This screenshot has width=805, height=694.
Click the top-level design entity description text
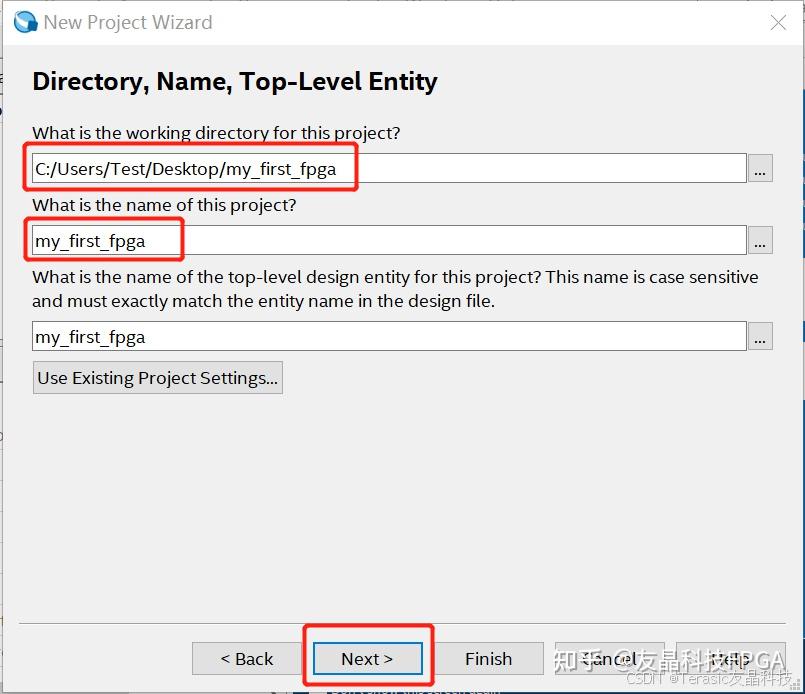pos(395,288)
